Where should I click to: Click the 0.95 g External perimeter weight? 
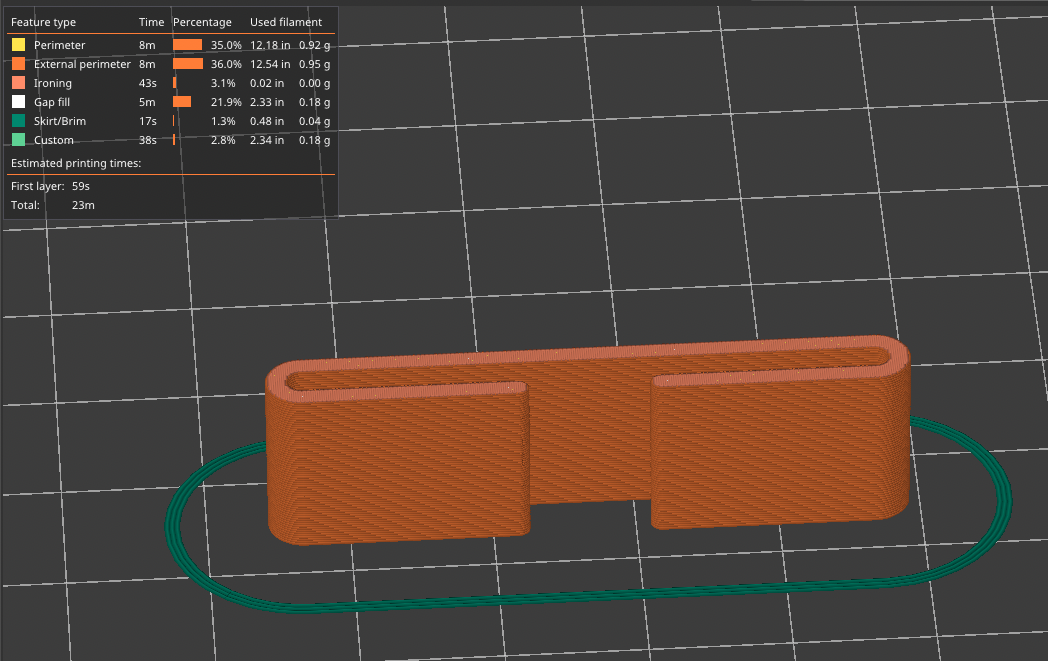tap(315, 64)
